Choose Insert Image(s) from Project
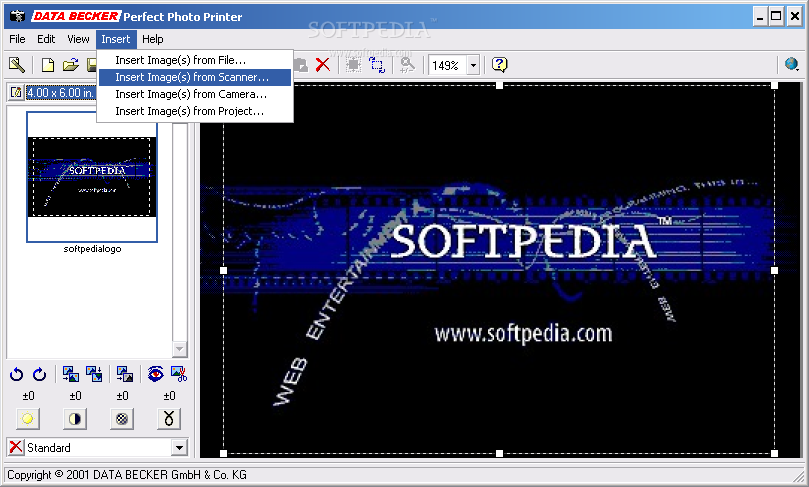Screen dimensions: 809x487 coord(195,111)
